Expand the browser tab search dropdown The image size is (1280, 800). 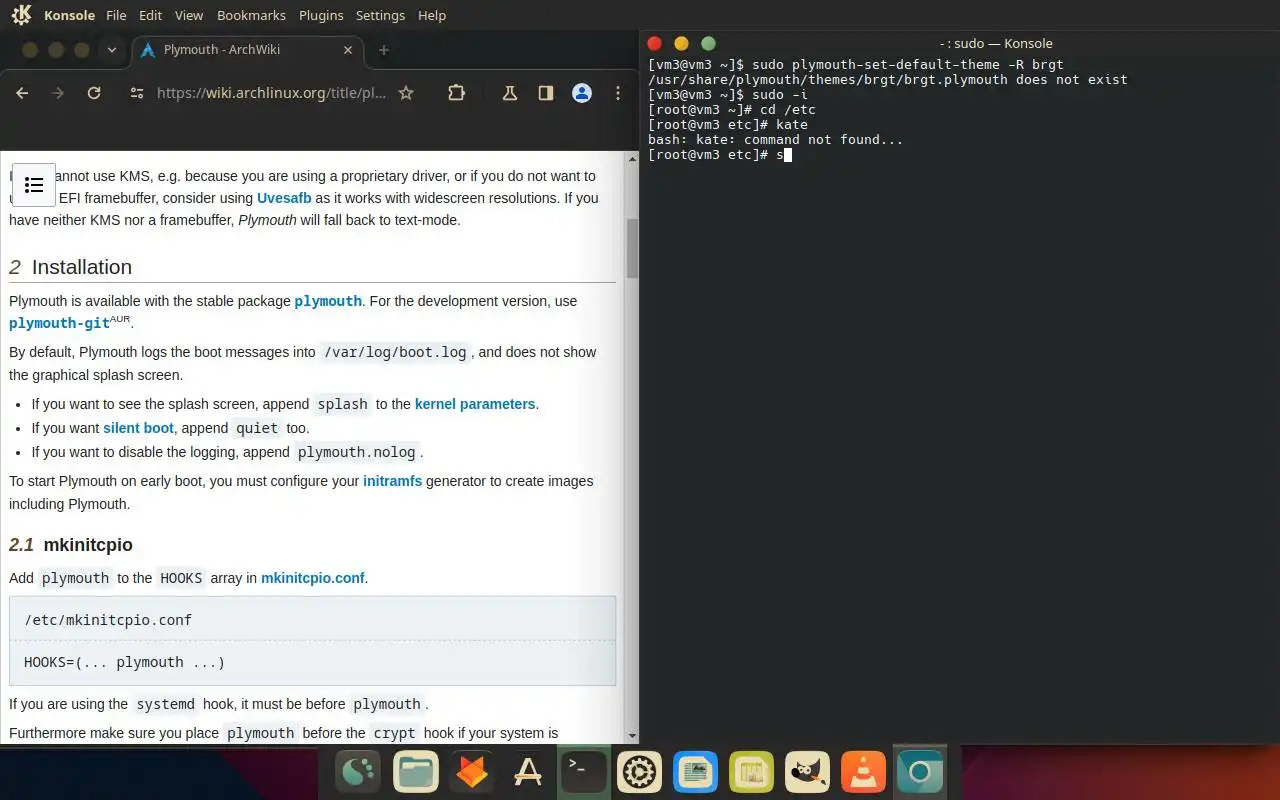pos(111,50)
